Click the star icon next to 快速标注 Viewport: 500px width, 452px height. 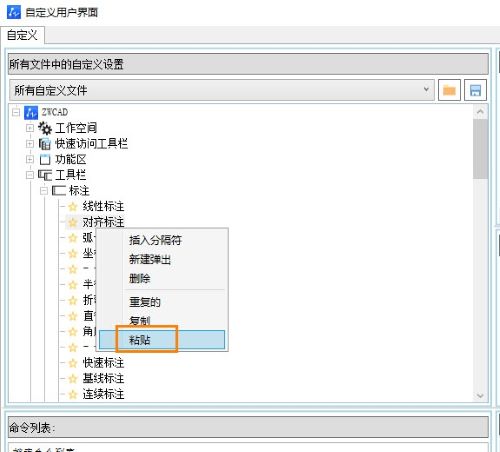(73, 363)
